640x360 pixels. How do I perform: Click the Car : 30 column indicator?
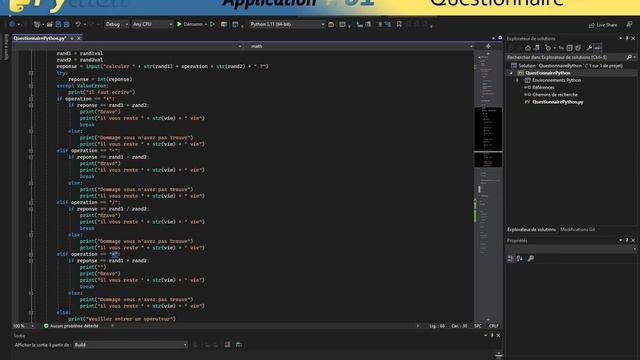tap(459, 326)
